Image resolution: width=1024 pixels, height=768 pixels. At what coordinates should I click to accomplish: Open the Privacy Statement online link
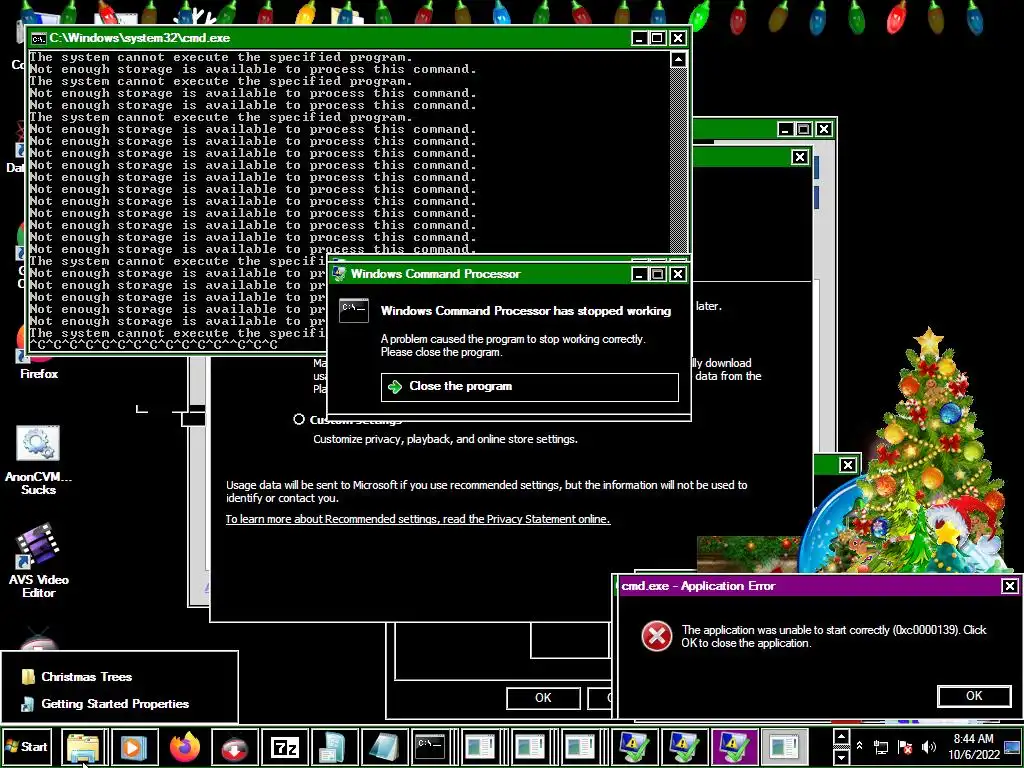coord(418,519)
